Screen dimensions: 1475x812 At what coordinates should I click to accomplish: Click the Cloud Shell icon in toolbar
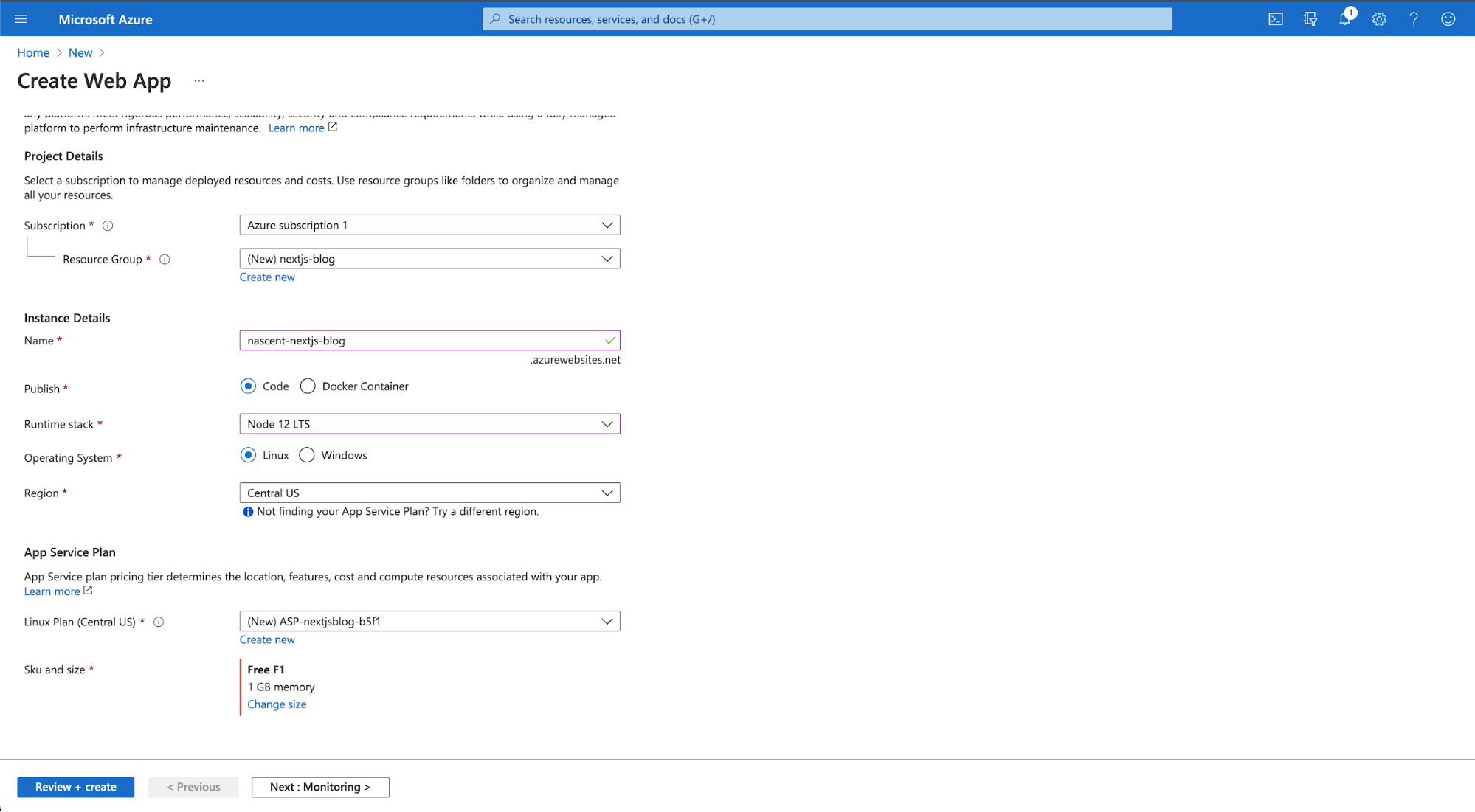[x=1278, y=18]
